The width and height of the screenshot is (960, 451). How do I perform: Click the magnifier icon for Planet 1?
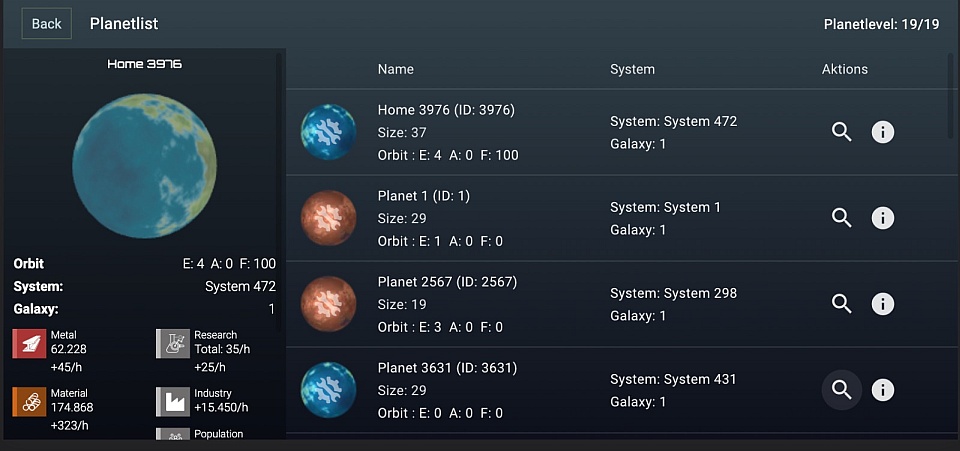(x=842, y=218)
